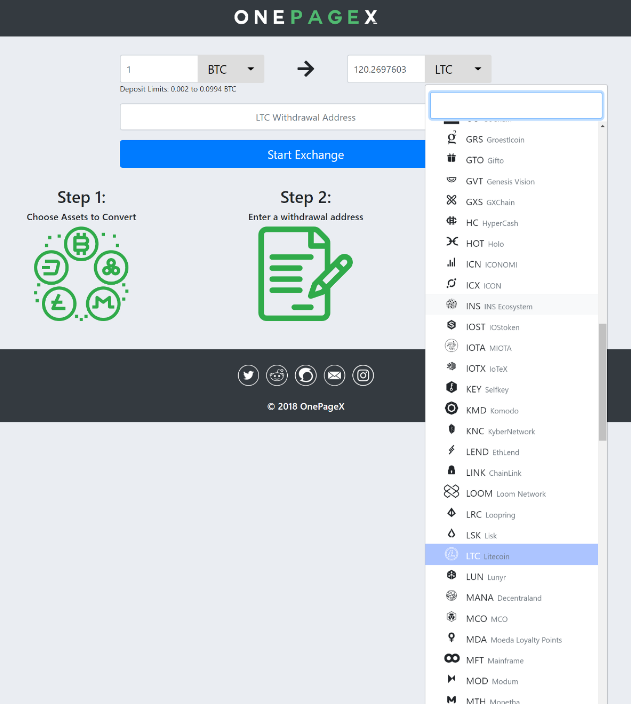Click the LINK ChainLink icon
Viewport: 631px width, 704px height.
451,470
